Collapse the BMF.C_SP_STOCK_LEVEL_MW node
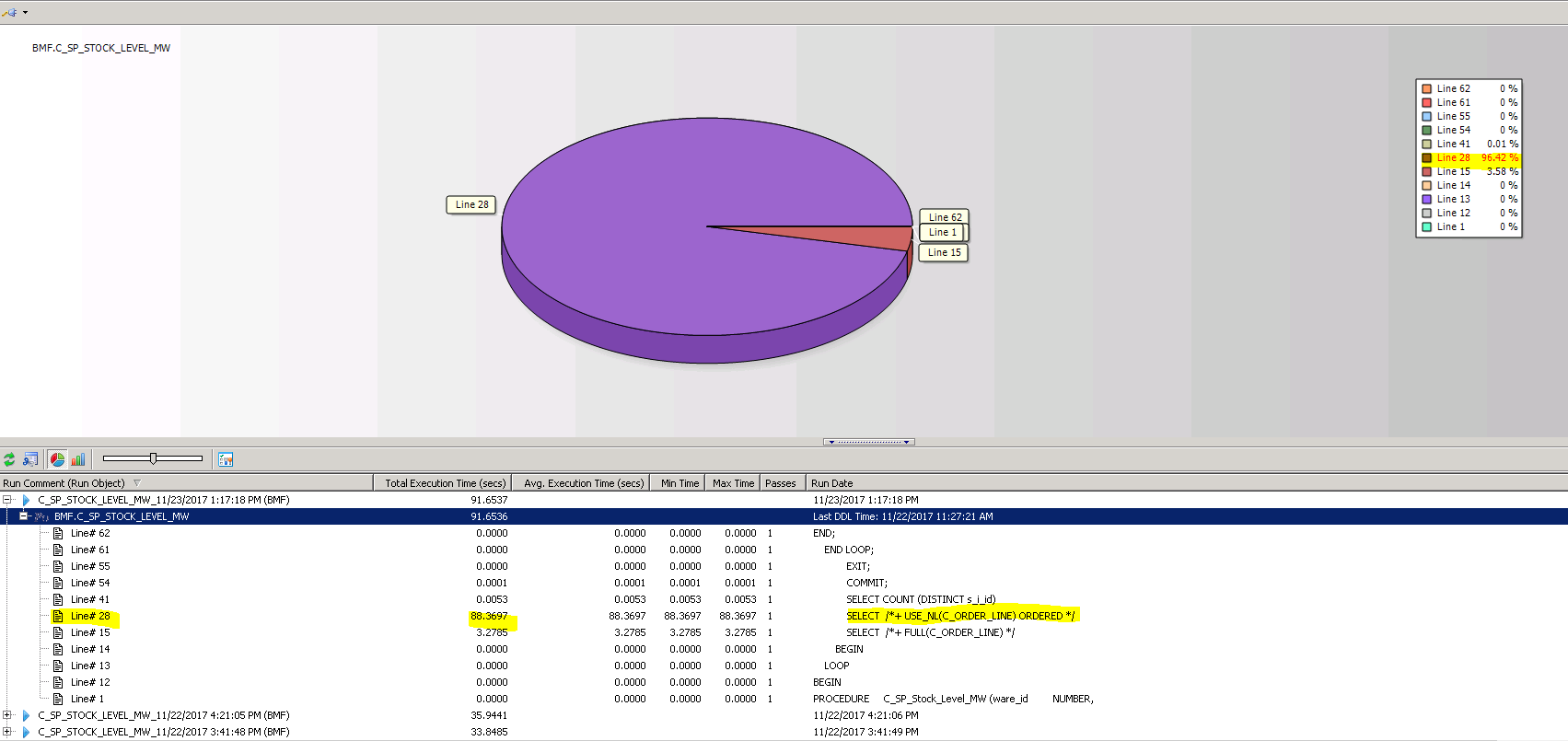Viewport: 1568px width, 741px height. 24,516
